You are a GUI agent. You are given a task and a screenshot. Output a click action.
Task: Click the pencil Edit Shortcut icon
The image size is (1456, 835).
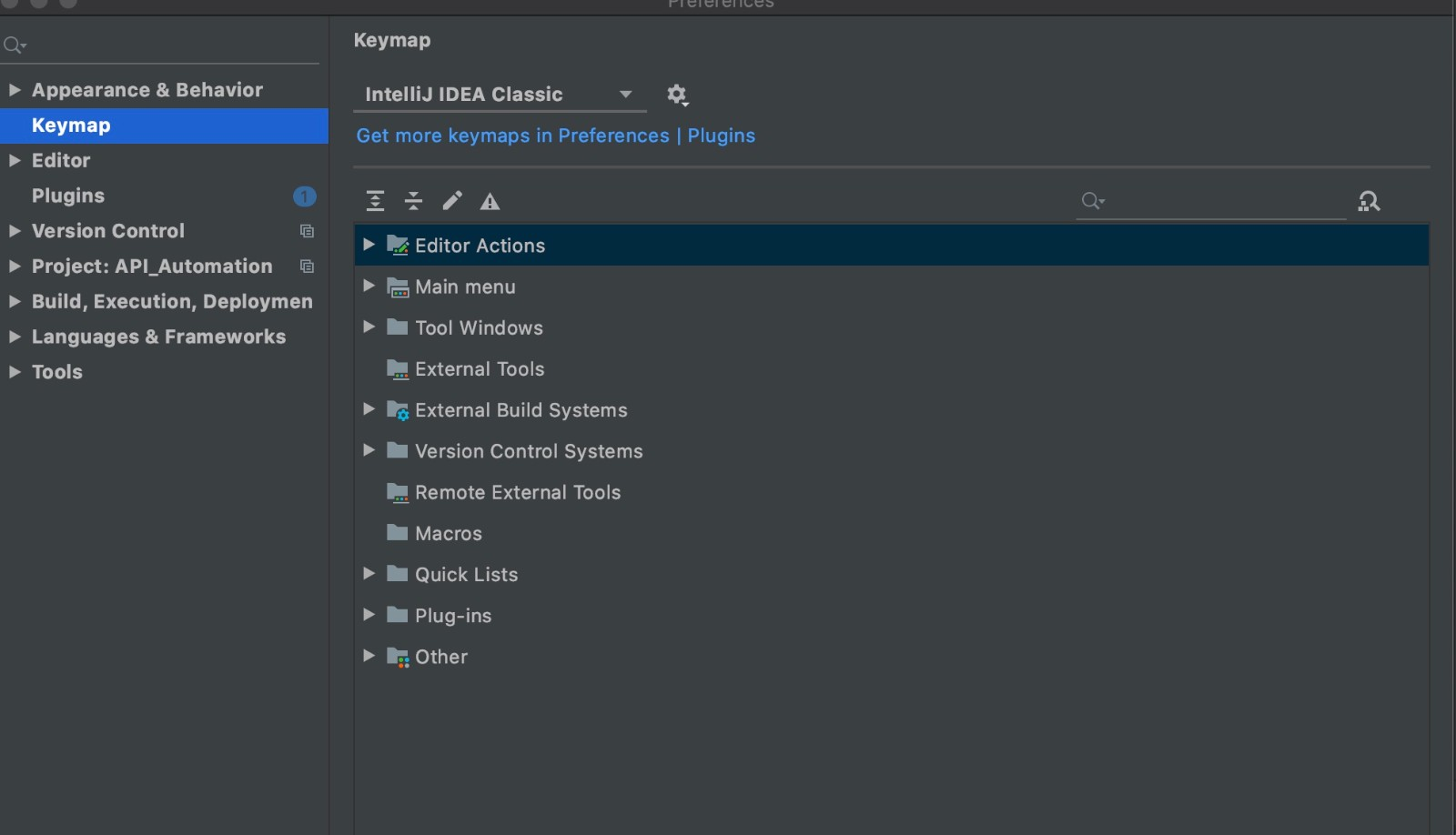point(452,201)
